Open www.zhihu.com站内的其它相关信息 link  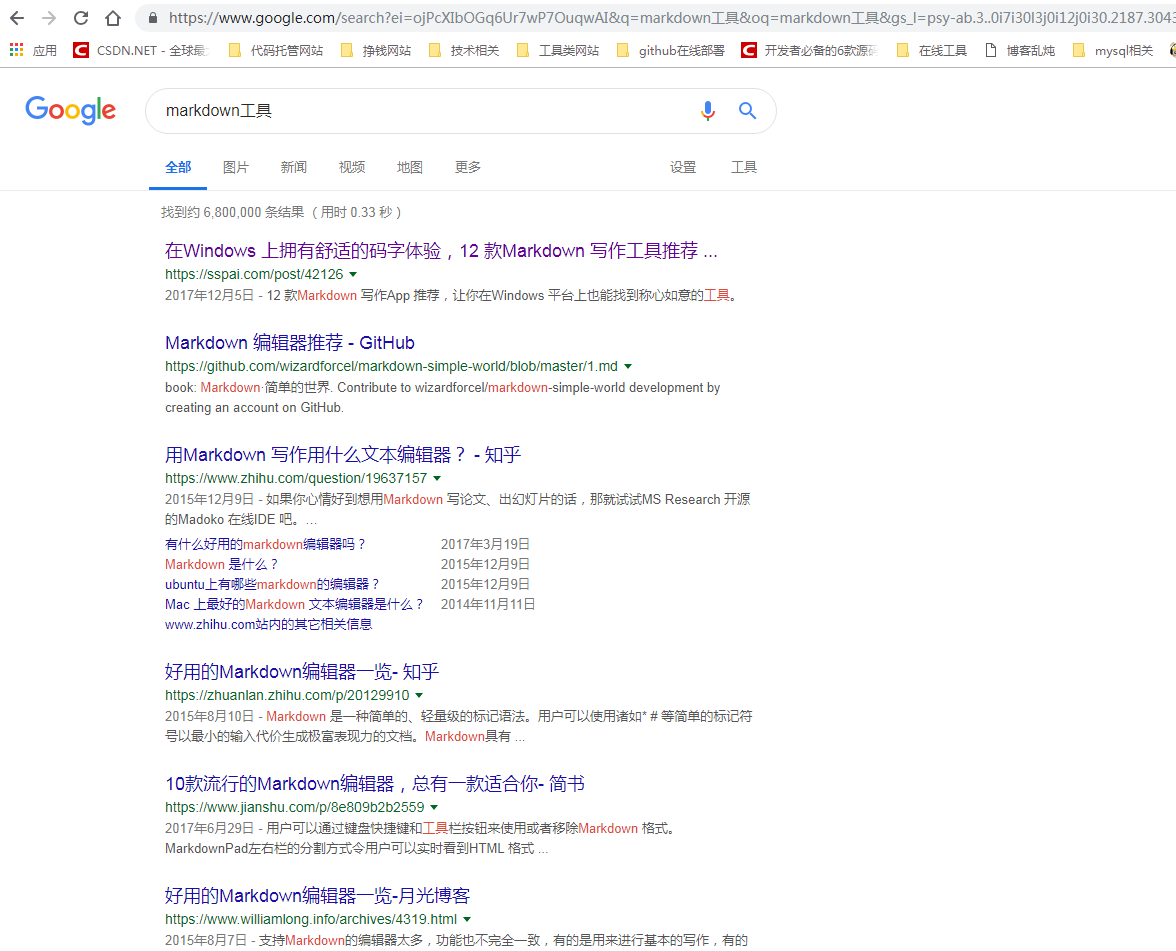pos(268,625)
